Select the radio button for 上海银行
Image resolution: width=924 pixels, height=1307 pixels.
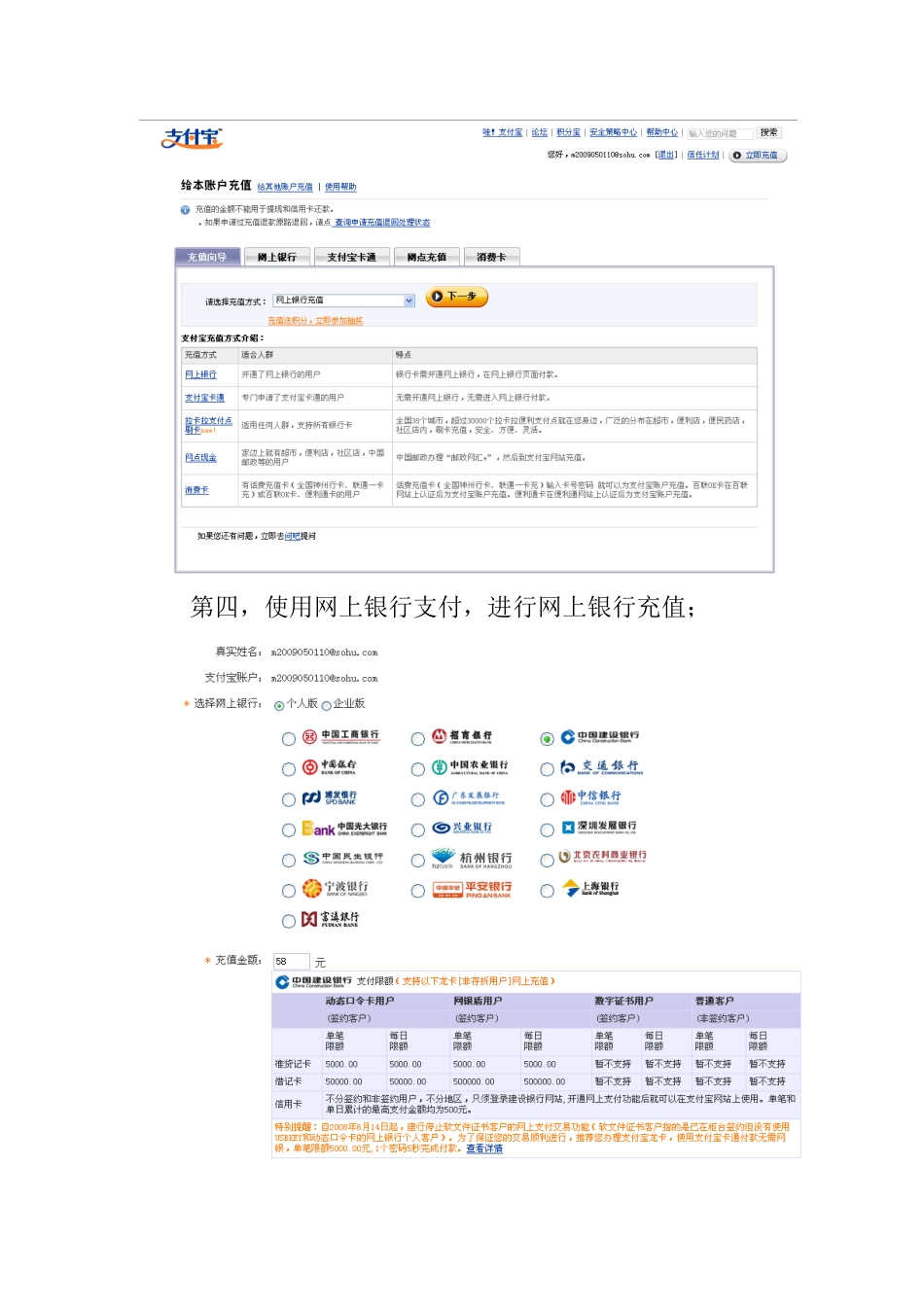pos(548,891)
